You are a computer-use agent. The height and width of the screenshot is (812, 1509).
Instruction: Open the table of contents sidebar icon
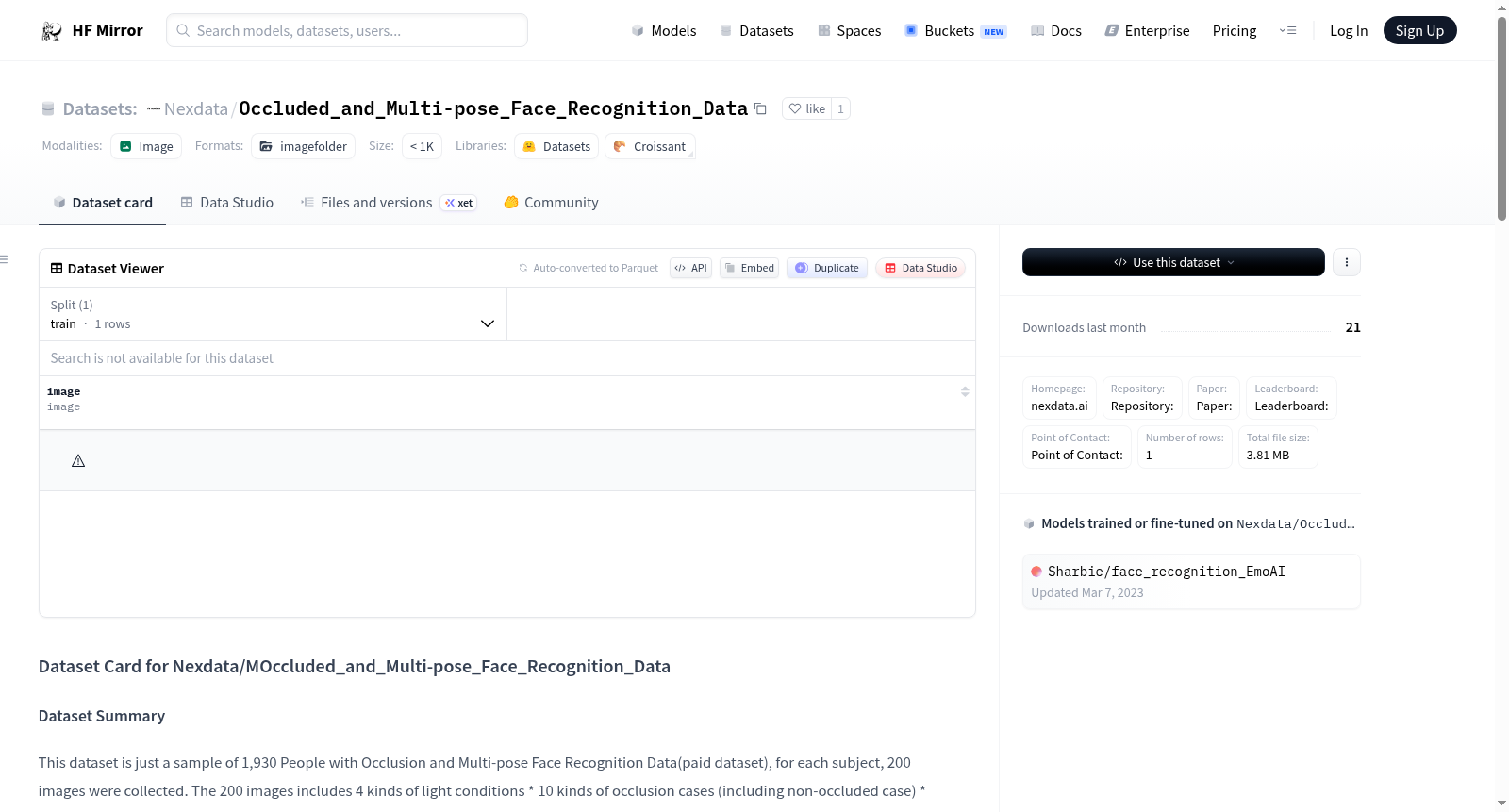[5, 258]
